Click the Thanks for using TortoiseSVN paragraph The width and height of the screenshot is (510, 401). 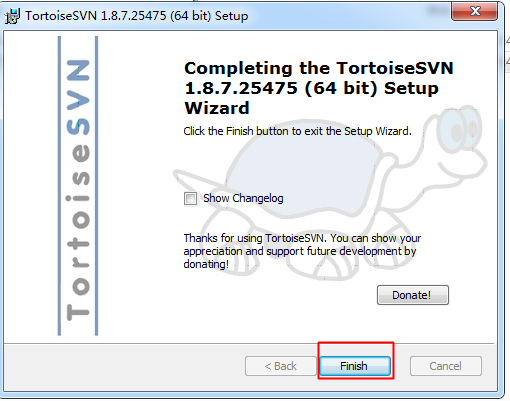coord(302,251)
